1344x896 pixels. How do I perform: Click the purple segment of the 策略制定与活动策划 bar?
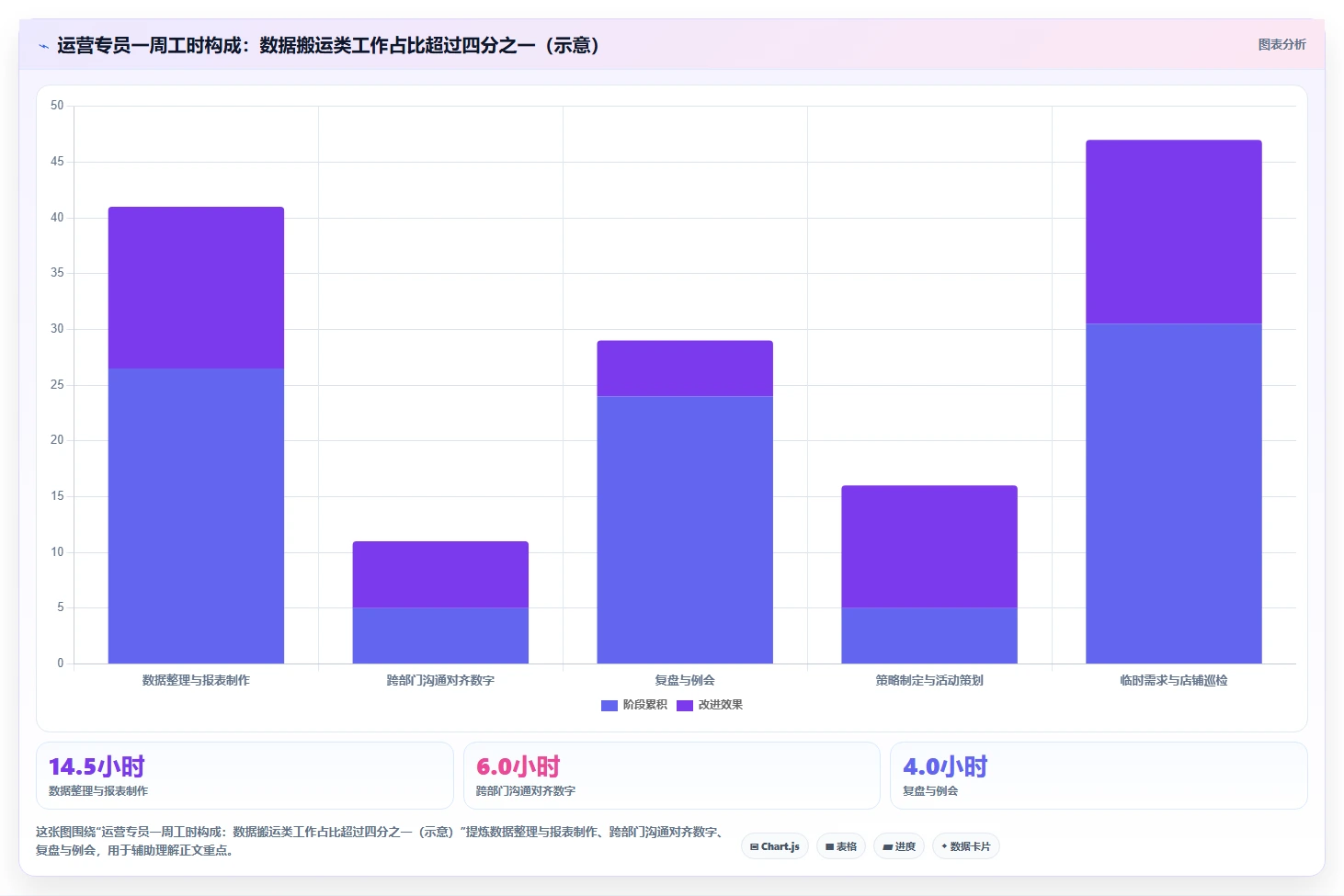click(x=929, y=547)
